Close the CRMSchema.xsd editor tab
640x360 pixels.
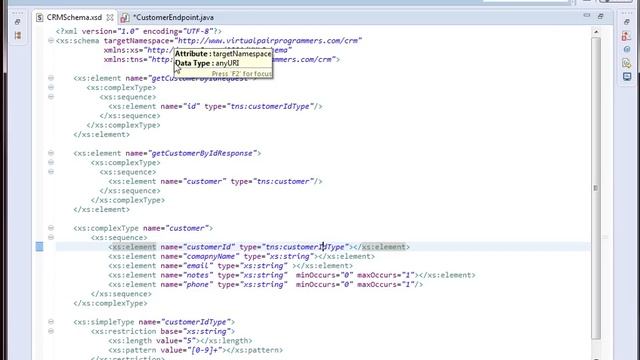click(110, 18)
